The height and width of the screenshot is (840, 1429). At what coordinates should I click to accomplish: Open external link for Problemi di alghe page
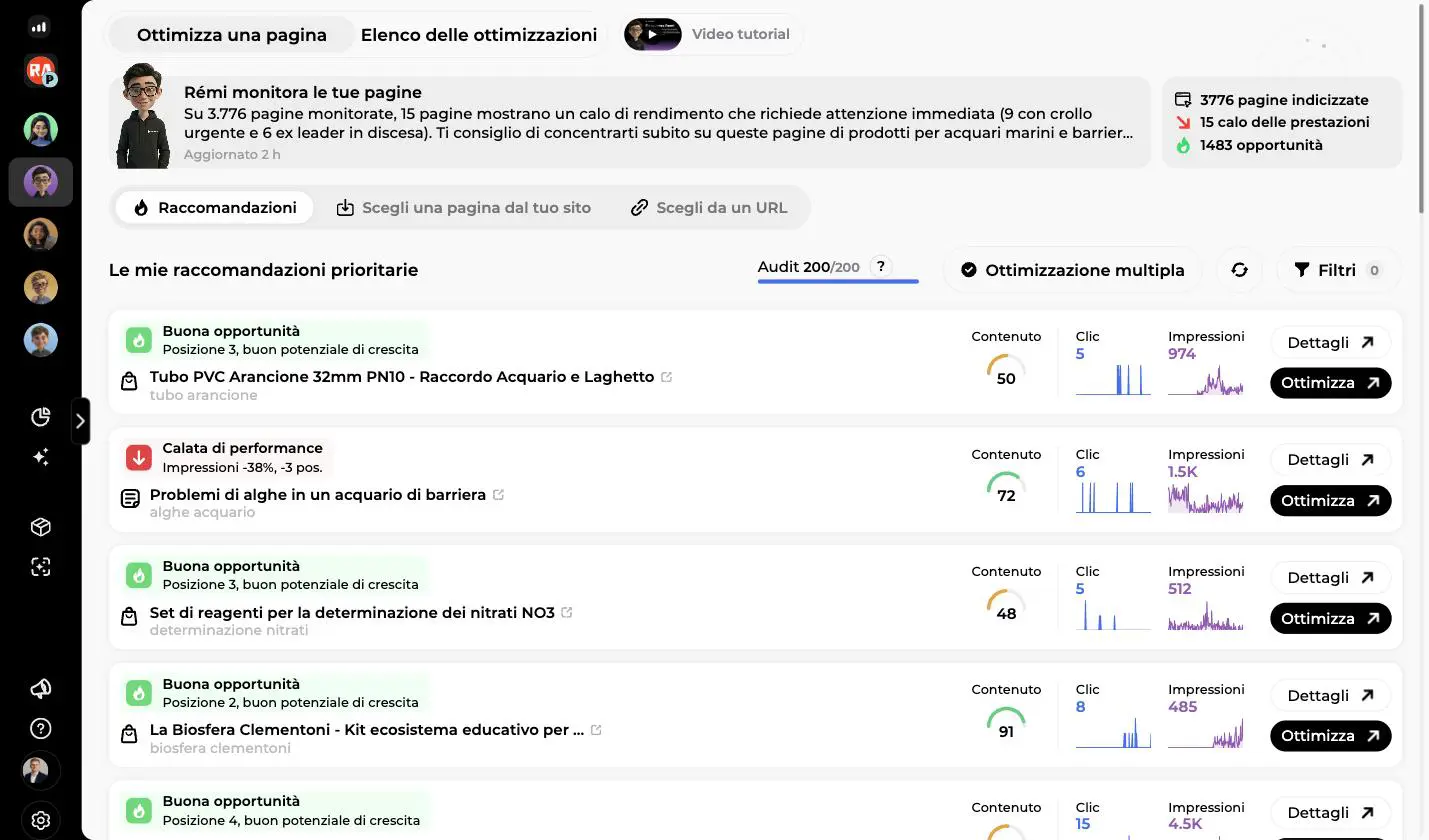(499, 495)
